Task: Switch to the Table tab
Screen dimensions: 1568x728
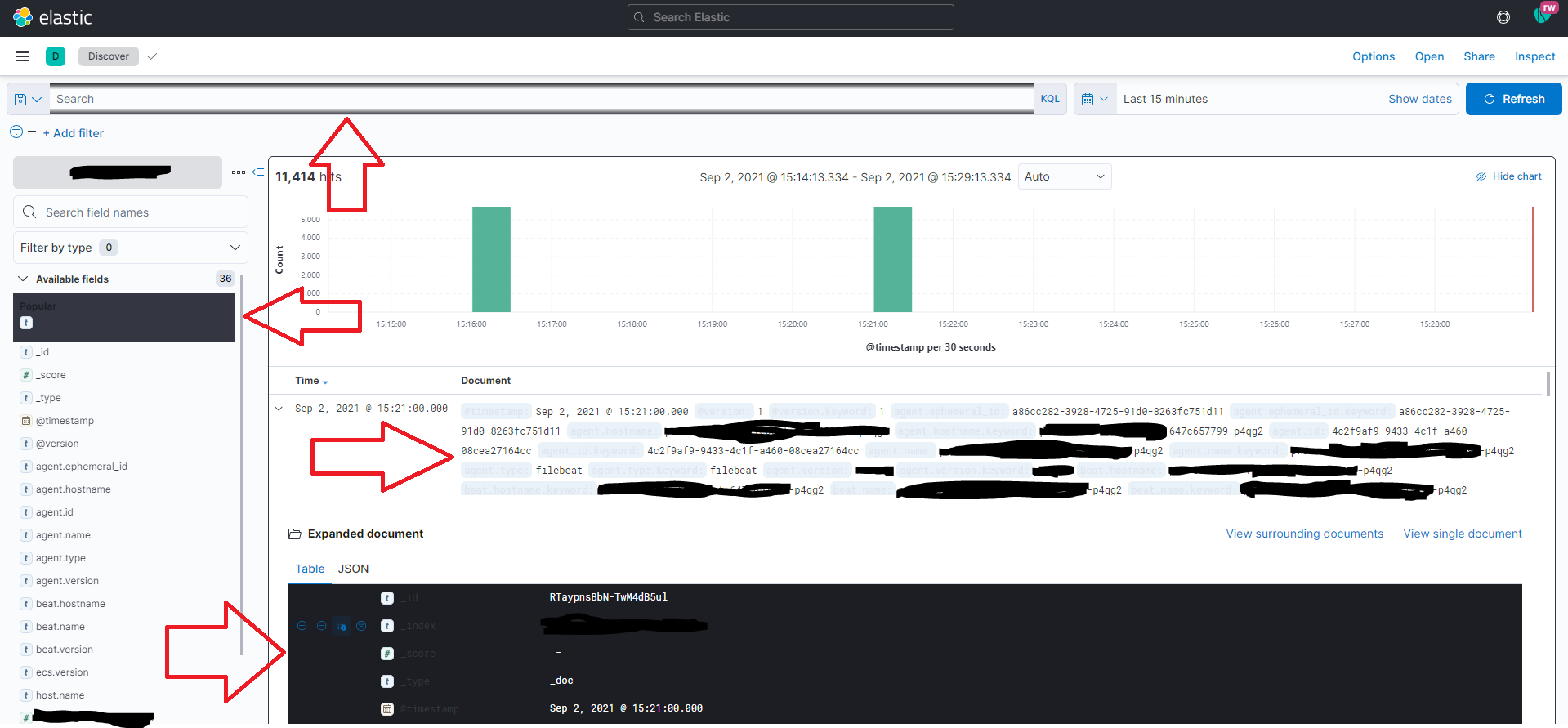Action: tap(310, 569)
